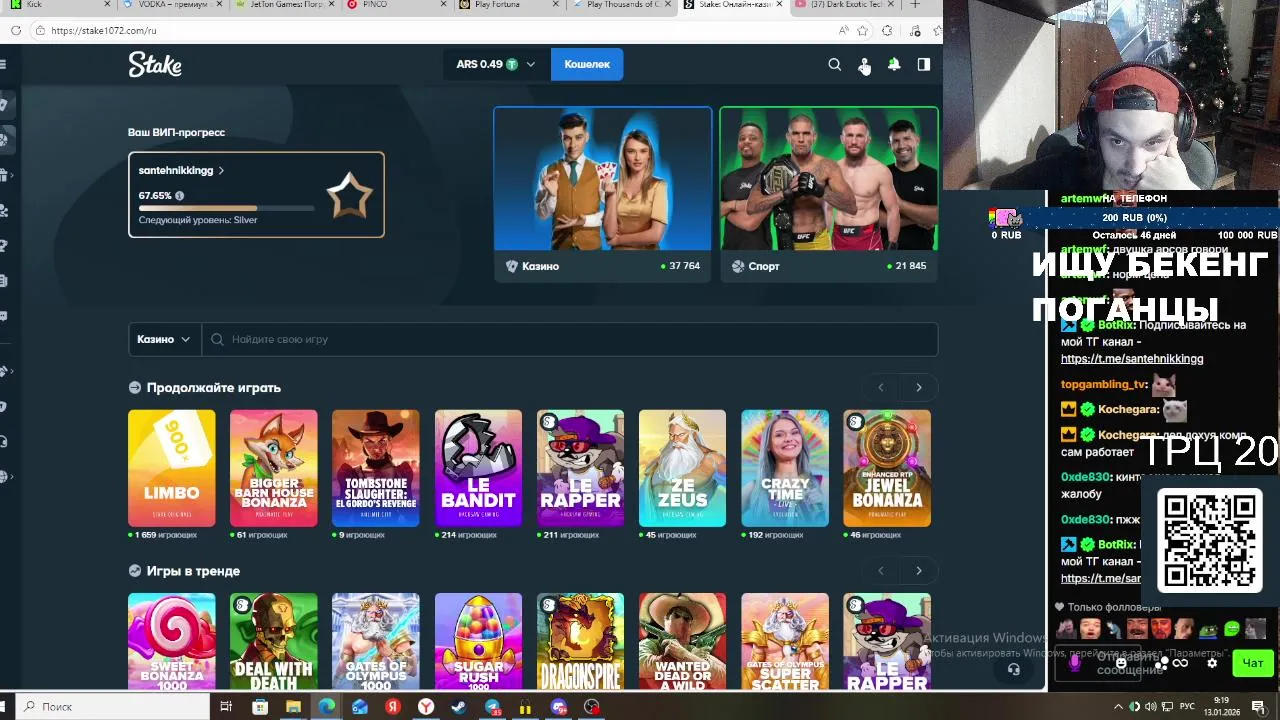Open the emoji picker smiley in chat
The width and height of the screenshot is (1280, 720).
[x=1121, y=663]
